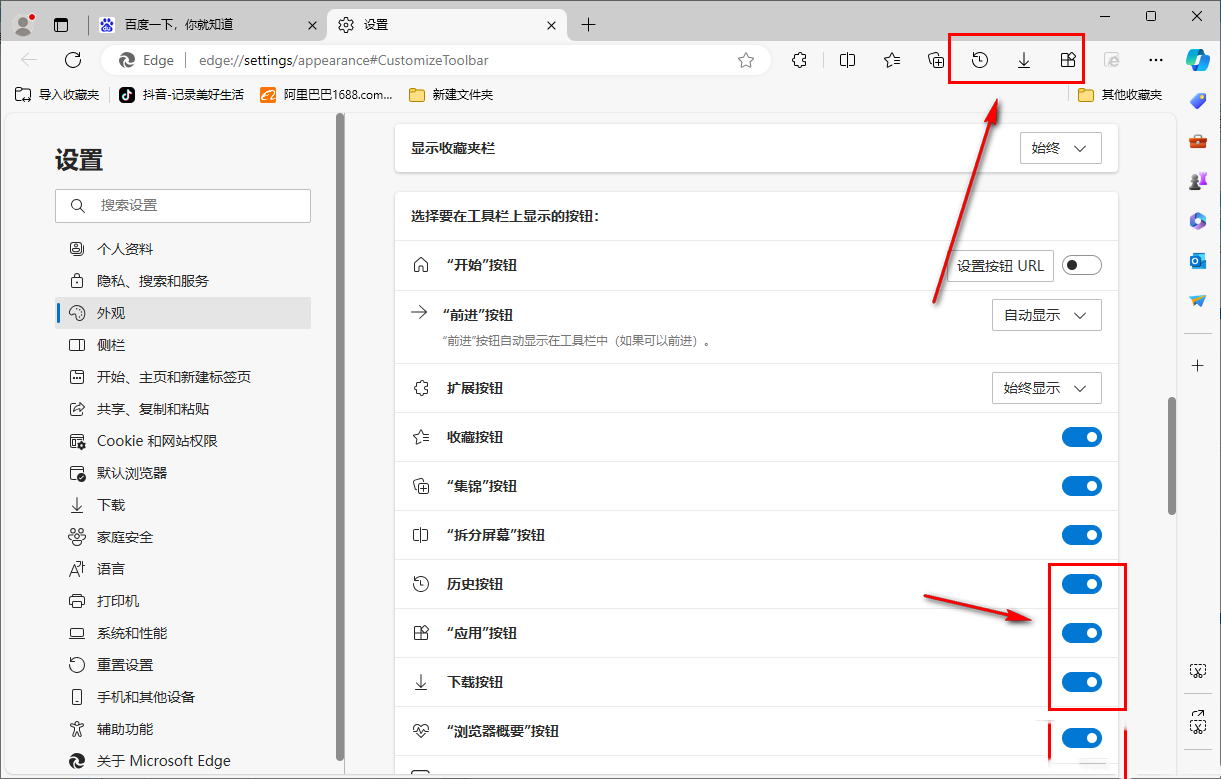1221x779 pixels.
Task: Refresh the page with reload icon
Action: tap(73, 60)
